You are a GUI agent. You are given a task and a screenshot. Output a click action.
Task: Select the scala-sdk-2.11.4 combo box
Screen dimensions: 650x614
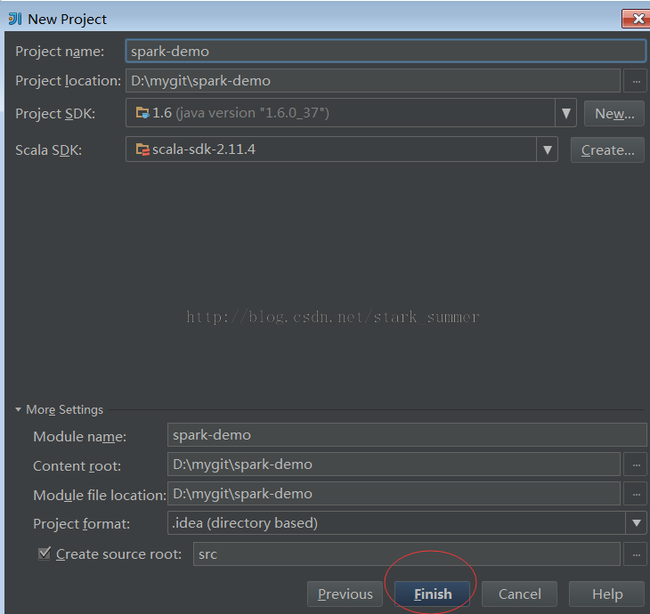coord(342,150)
